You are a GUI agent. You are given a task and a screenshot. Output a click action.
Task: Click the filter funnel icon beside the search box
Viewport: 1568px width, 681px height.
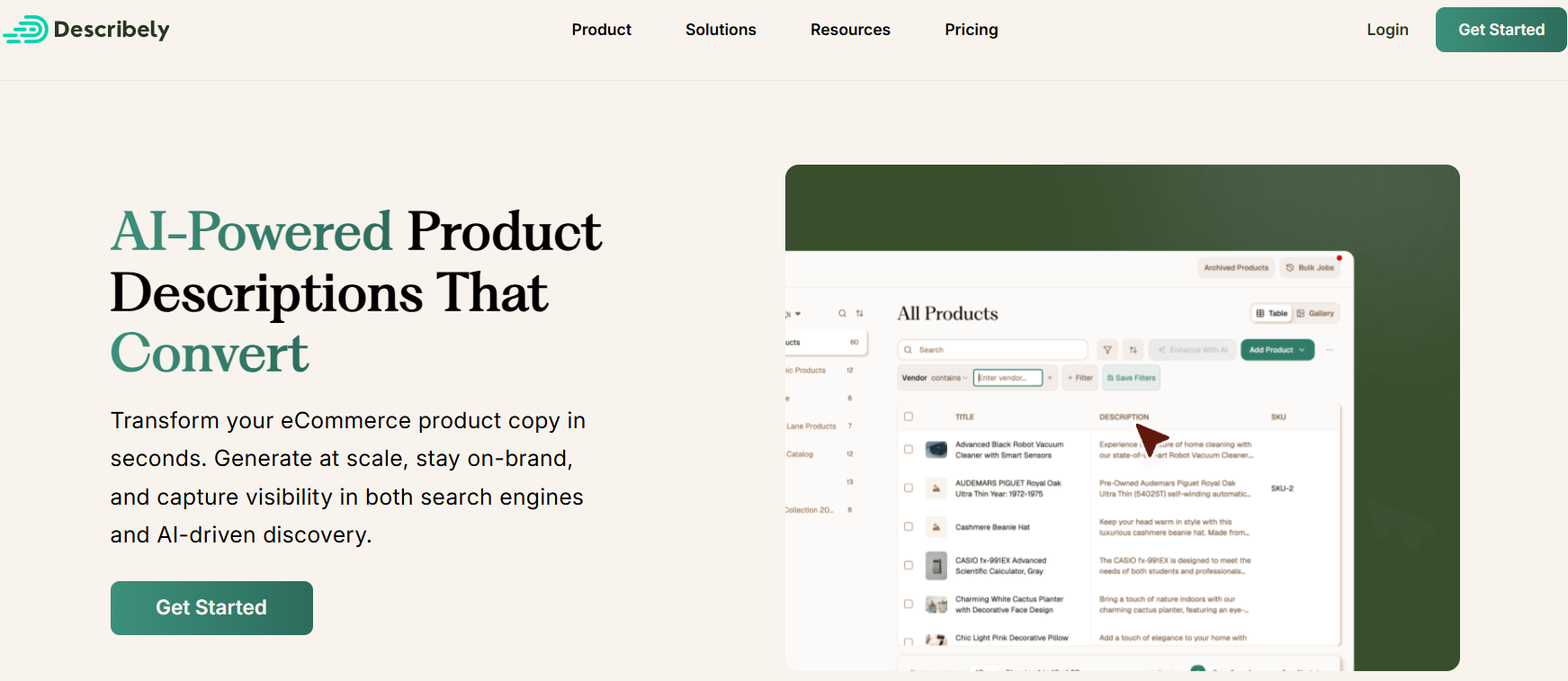1107,350
